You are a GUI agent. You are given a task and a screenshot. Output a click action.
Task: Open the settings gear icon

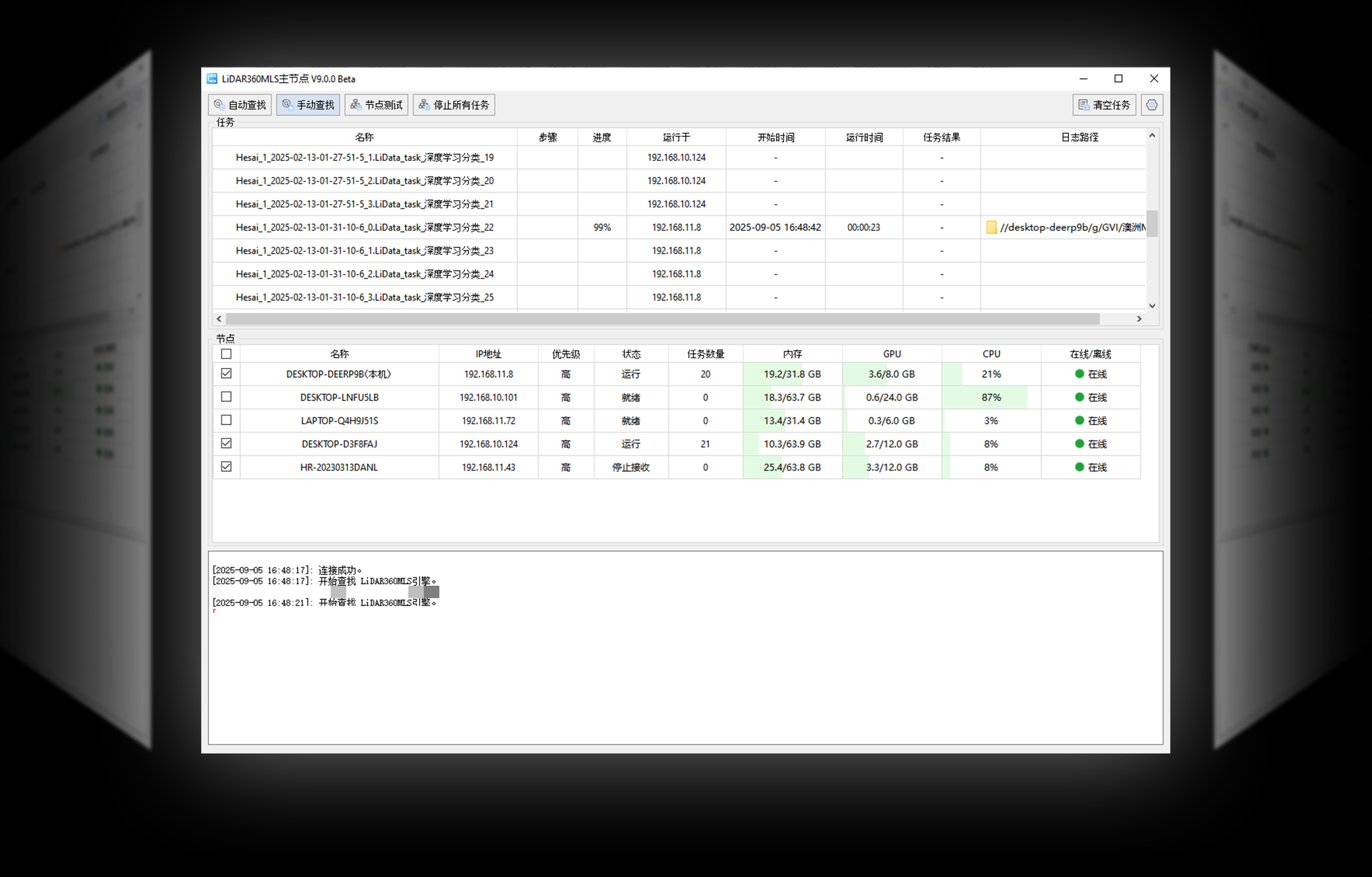(1152, 105)
